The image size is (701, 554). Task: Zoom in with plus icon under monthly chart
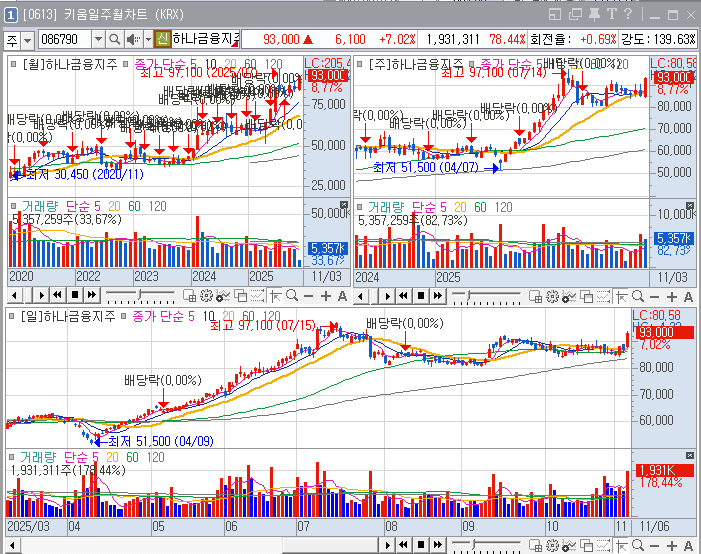(x=326, y=296)
